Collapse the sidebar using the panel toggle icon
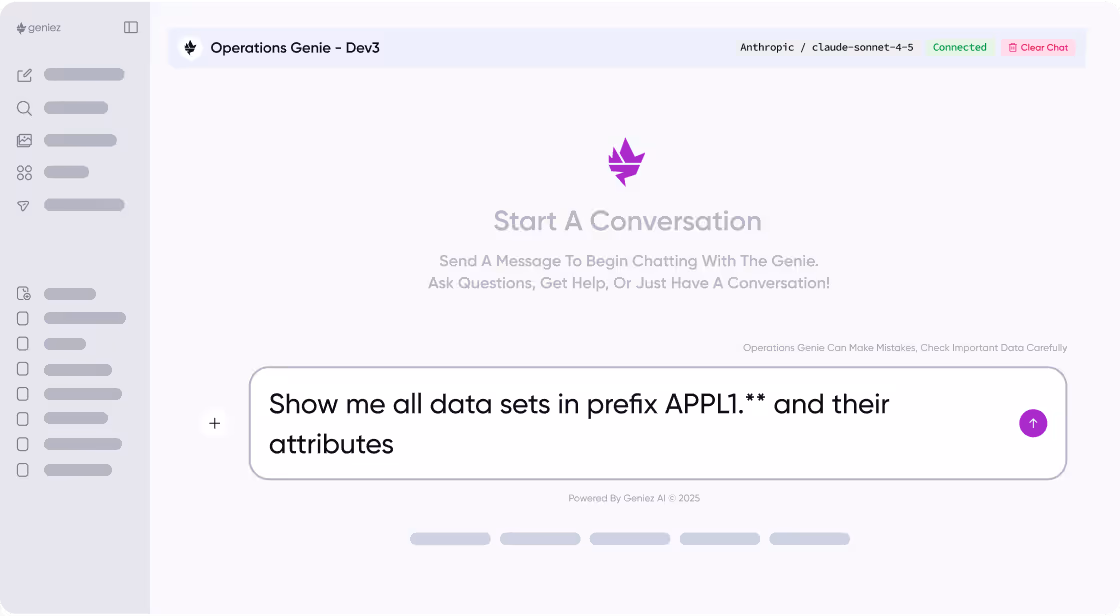The height and width of the screenshot is (616, 1120). point(131,27)
